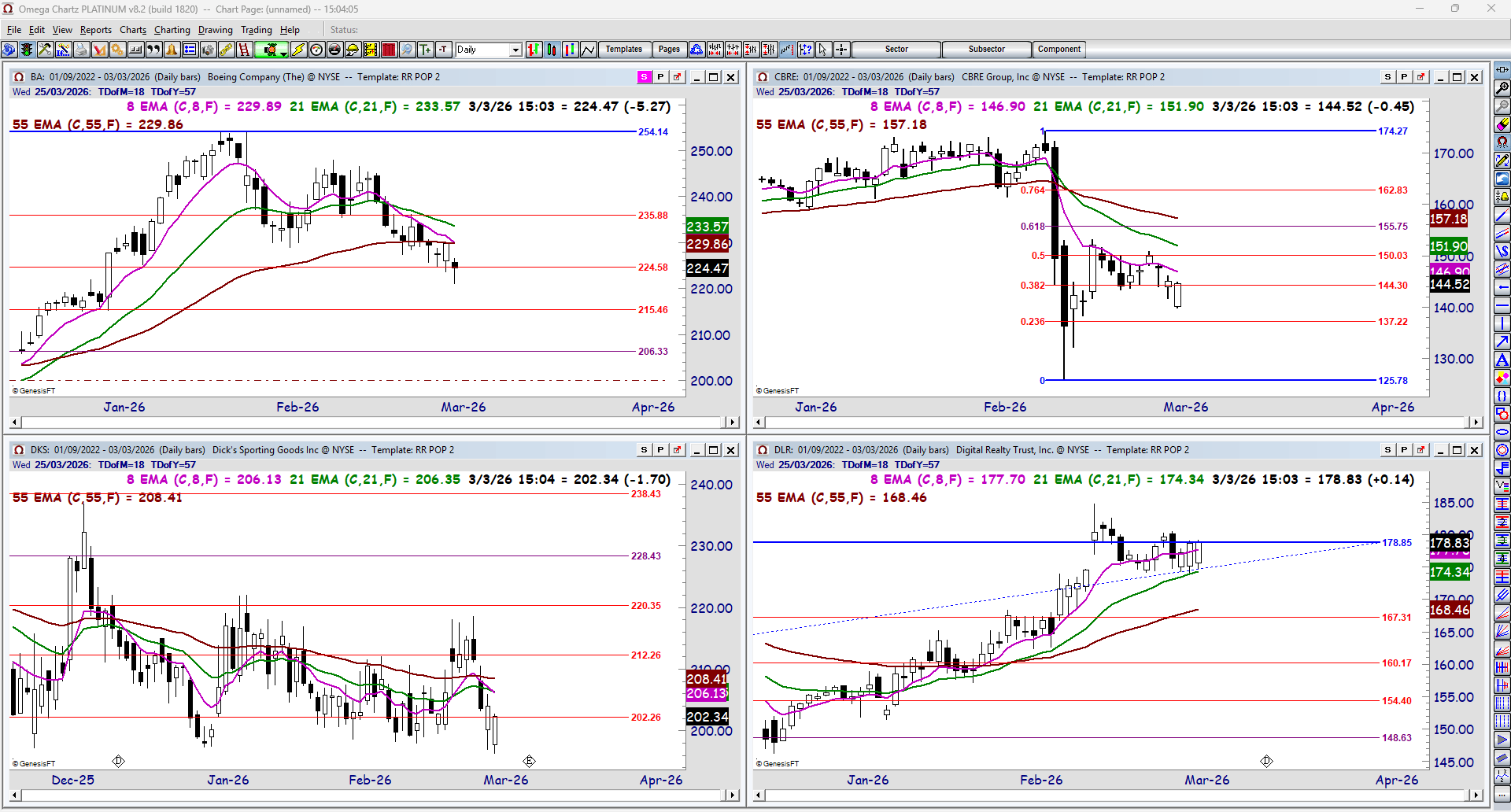Click the zoom in magnifier on right toolbar

pos(1502,88)
